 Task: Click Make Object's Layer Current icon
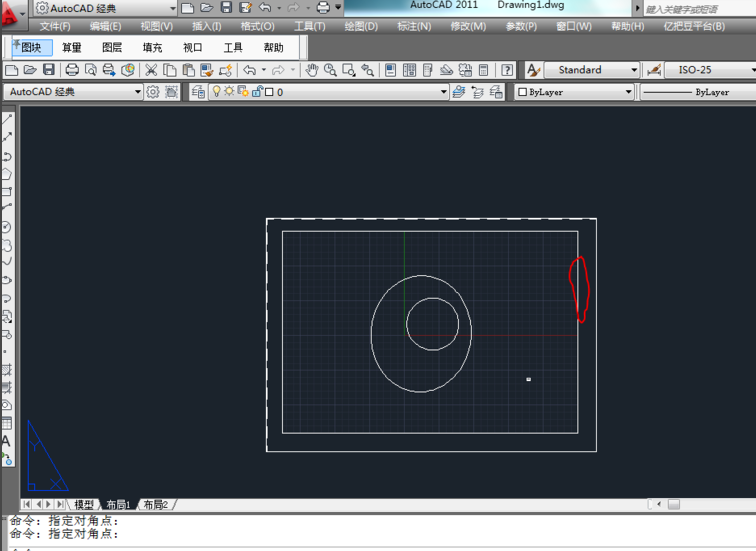click(459, 92)
